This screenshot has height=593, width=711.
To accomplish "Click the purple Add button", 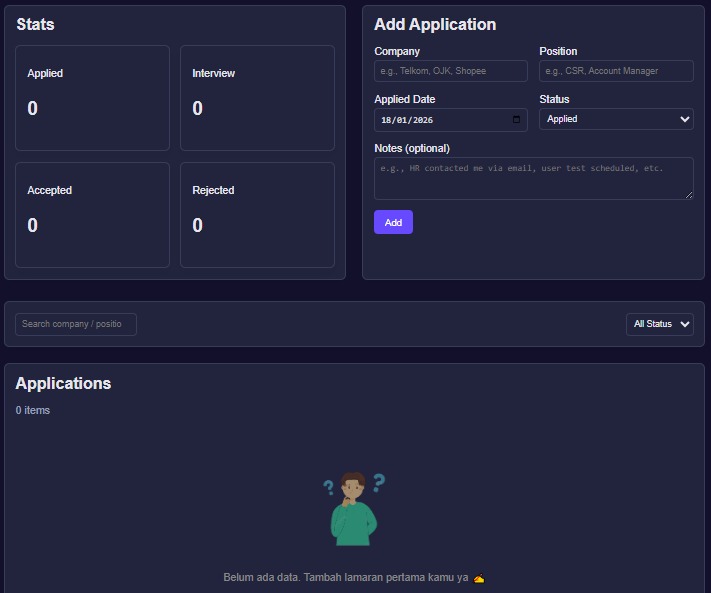I will (x=393, y=222).
